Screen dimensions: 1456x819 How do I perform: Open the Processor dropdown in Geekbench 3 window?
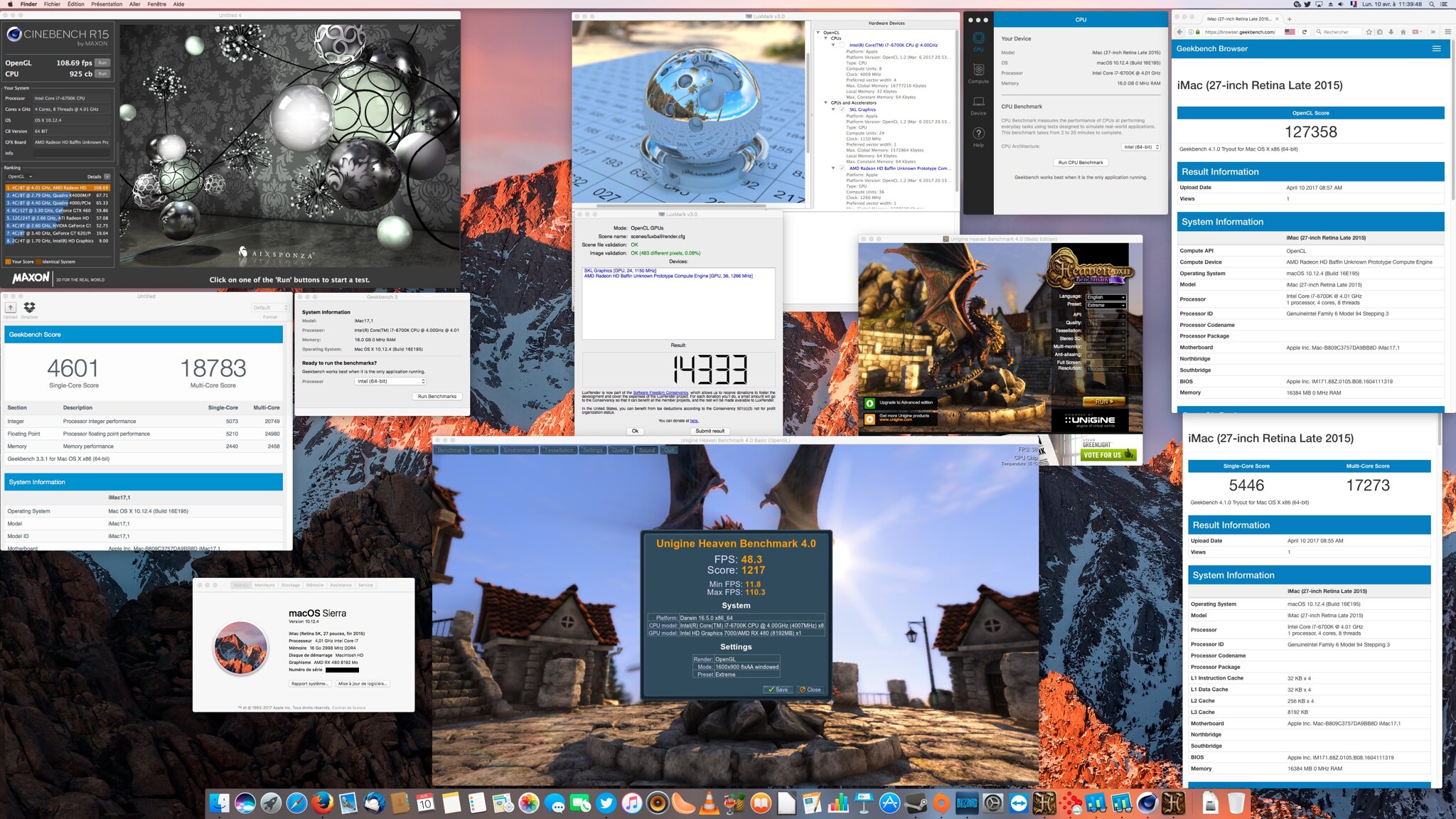pyautogui.click(x=390, y=382)
